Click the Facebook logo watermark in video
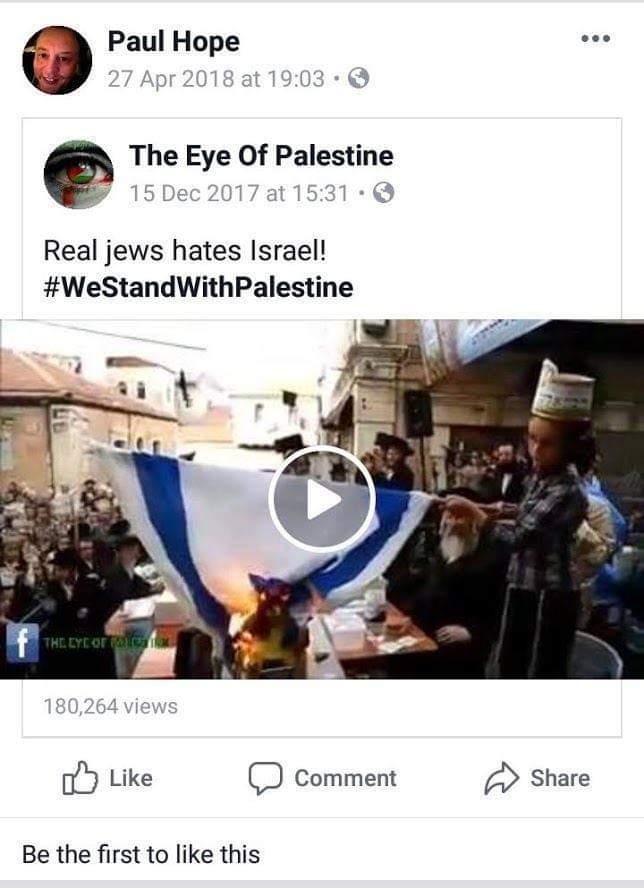This screenshot has height=888, width=644. coord(23,643)
